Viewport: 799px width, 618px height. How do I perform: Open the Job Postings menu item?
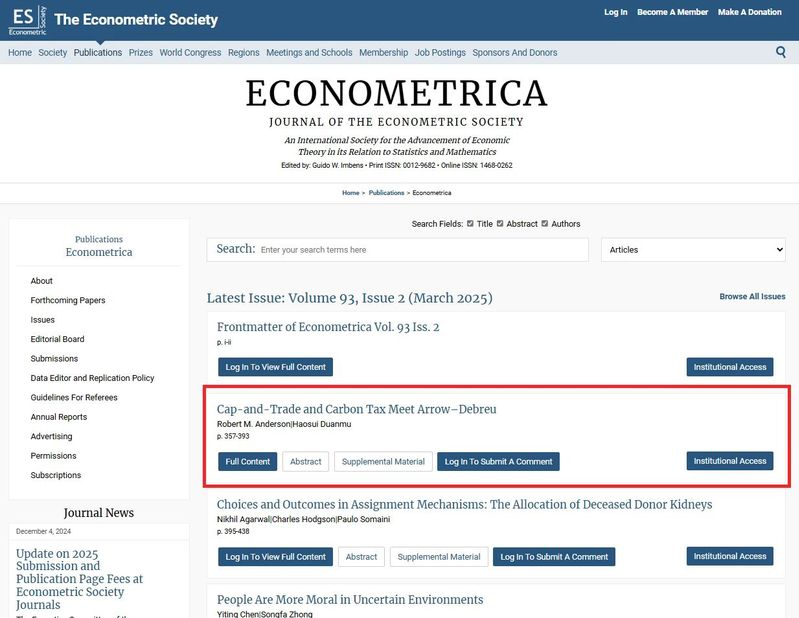point(440,52)
